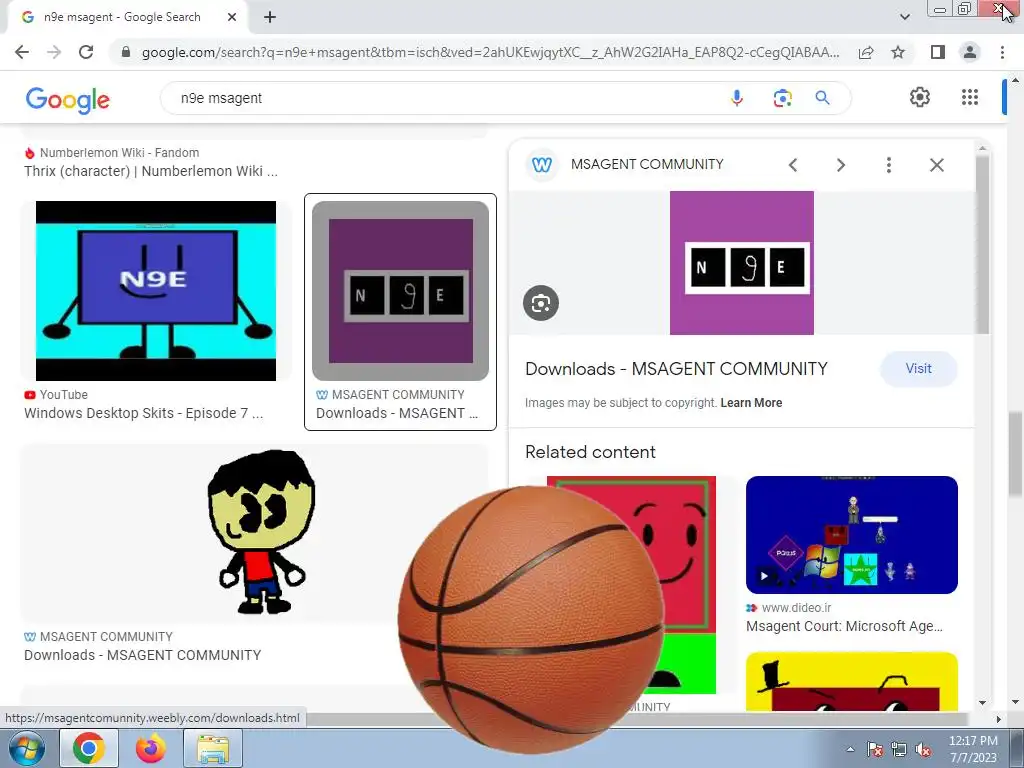This screenshot has height=768, width=1024.
Task: Expand the tab search dropdown
Action: 904,17
